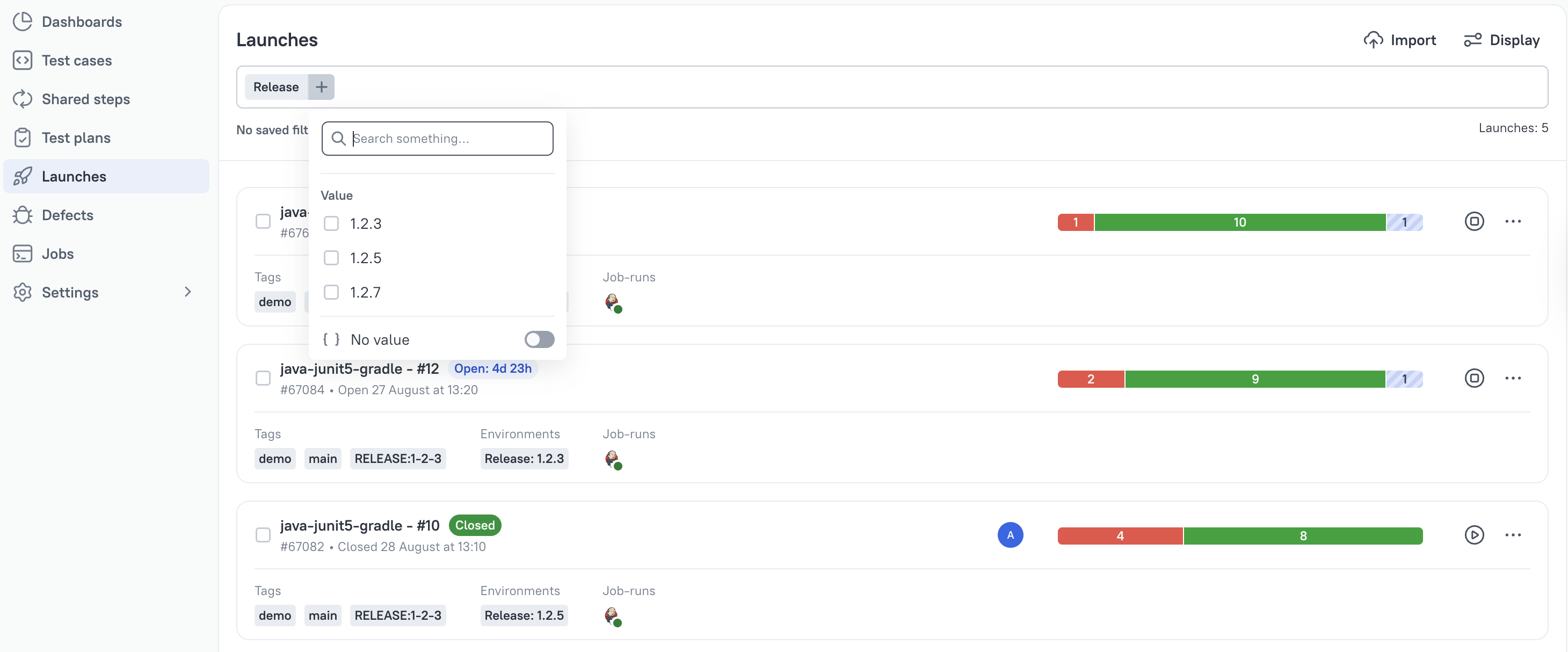Enable the No value toggle
1568x652 pixels.
click(x=539, y=339)
